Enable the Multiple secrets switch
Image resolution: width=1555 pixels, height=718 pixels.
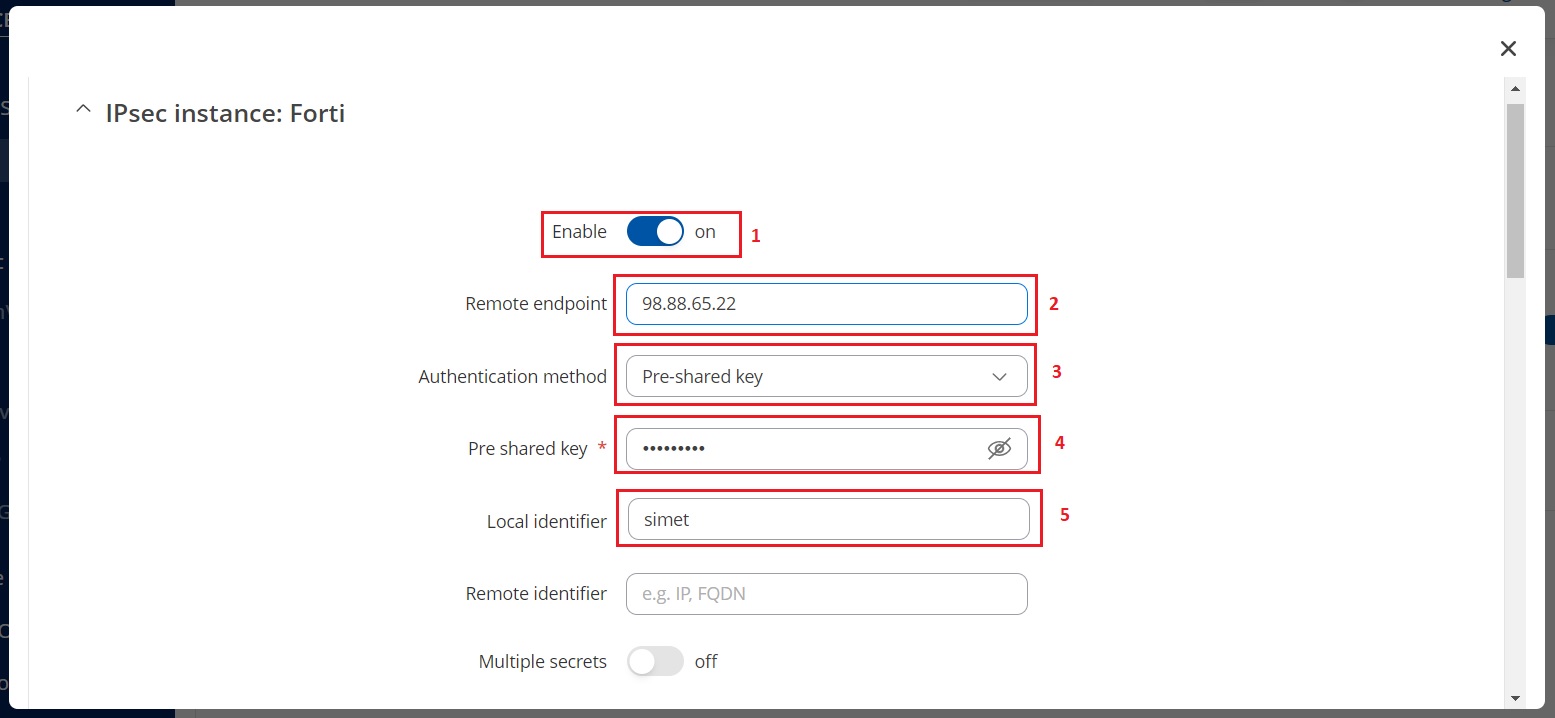tap(655, 662)
